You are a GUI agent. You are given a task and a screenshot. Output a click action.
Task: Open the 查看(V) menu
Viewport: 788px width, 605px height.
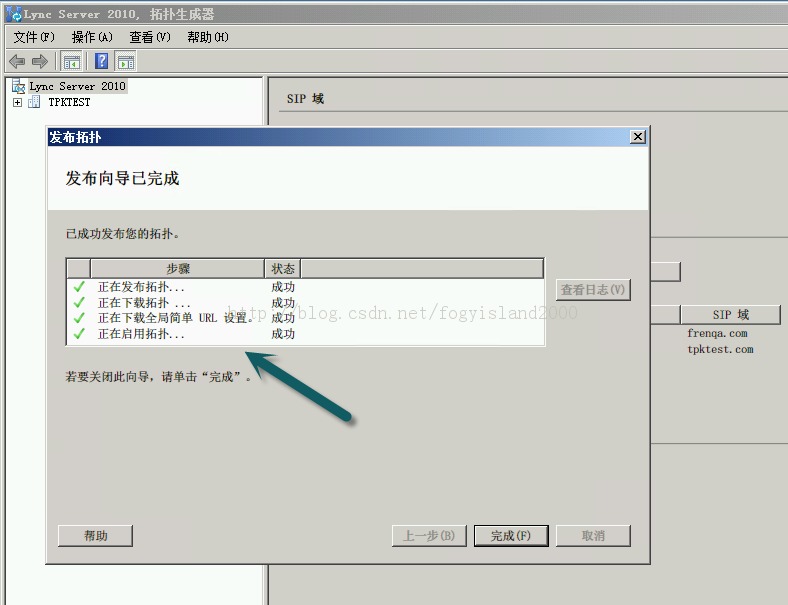pyautogui.click(x=150, y=37)
